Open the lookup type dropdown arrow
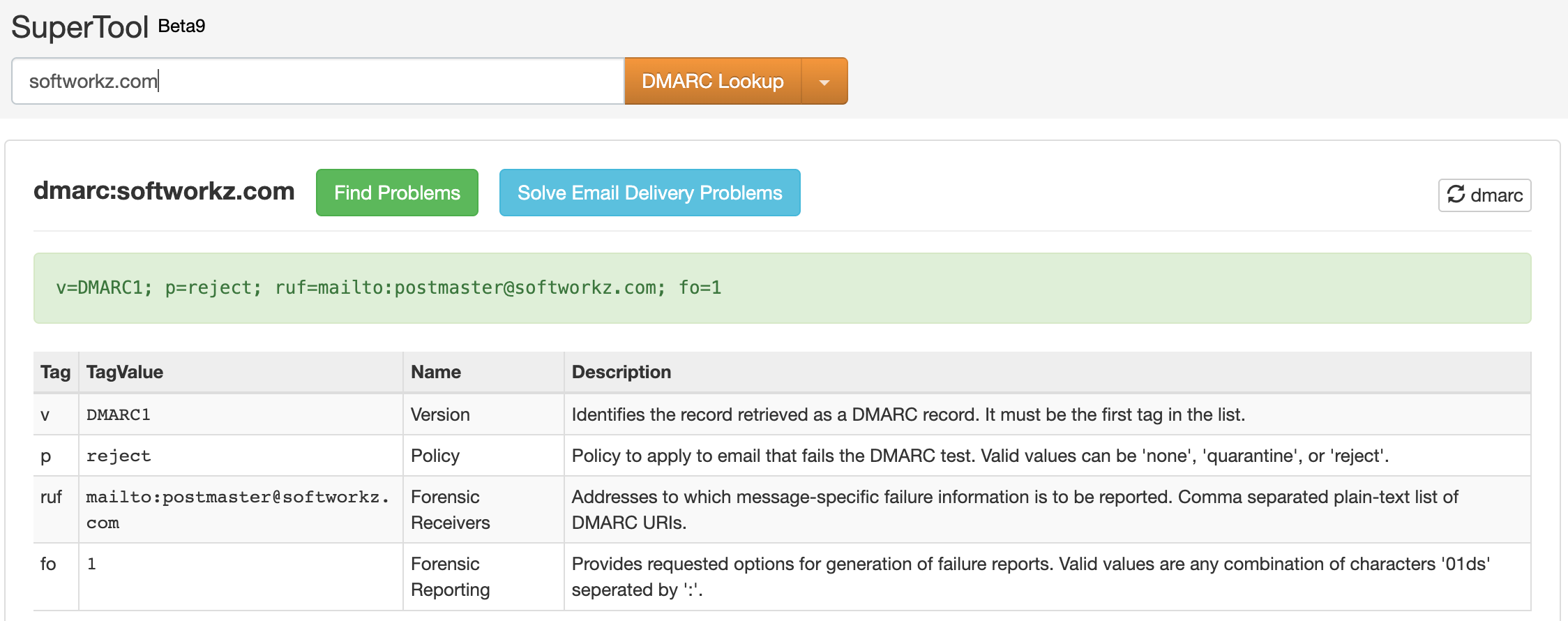1568x621 pixels. tap(824, 82)
